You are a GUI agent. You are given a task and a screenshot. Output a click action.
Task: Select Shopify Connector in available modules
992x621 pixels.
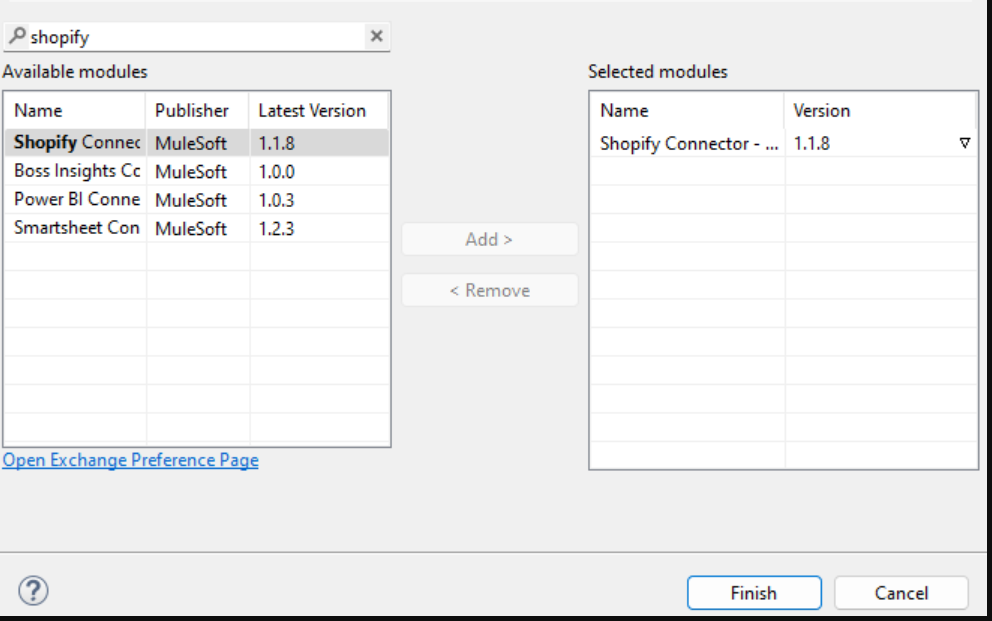(x=77, y=143)
